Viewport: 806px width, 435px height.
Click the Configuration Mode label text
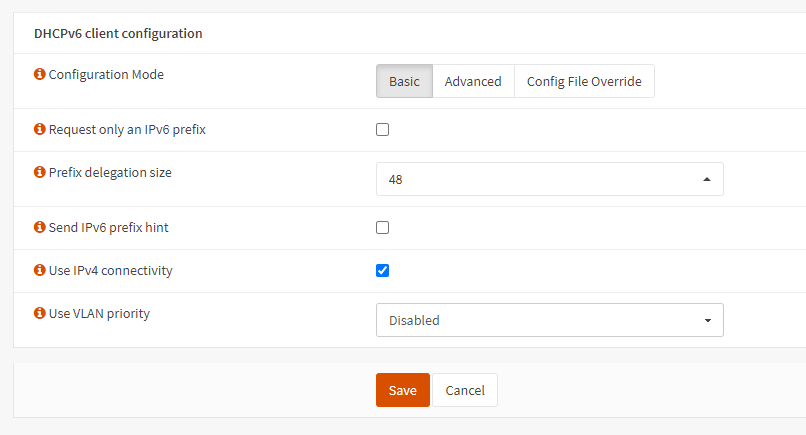[x=106, y=75]
